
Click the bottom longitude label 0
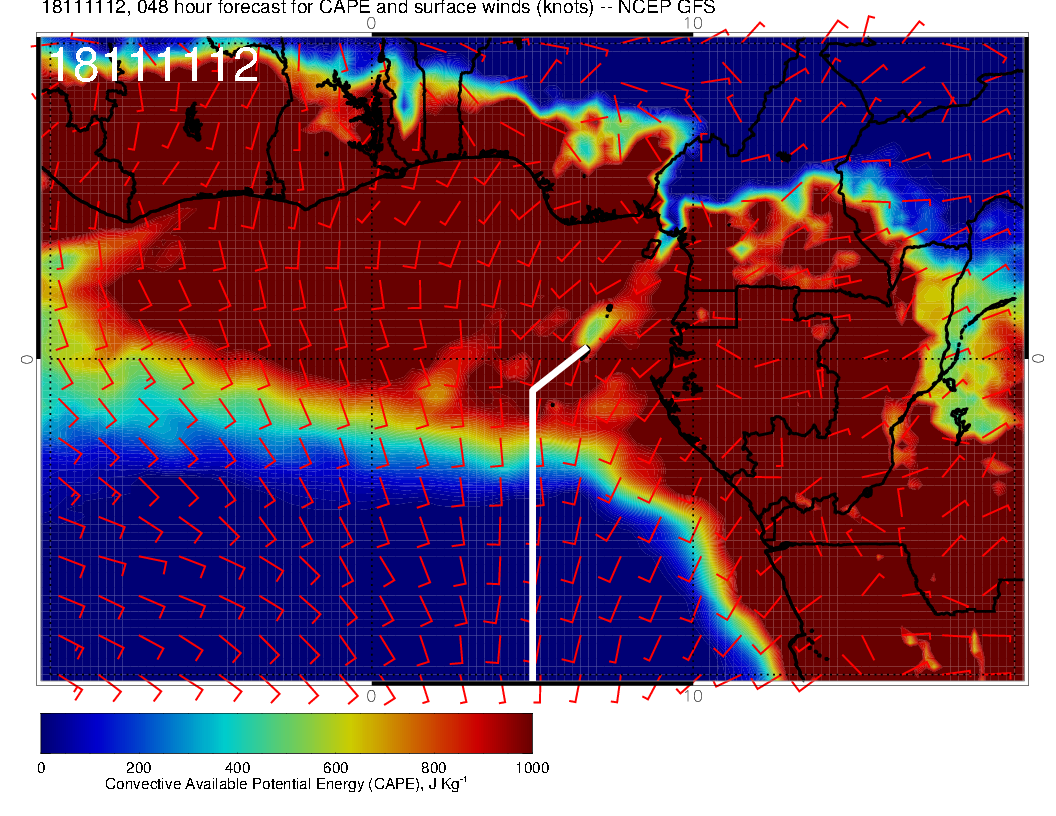pyautogui.click(x=371, y=695)
